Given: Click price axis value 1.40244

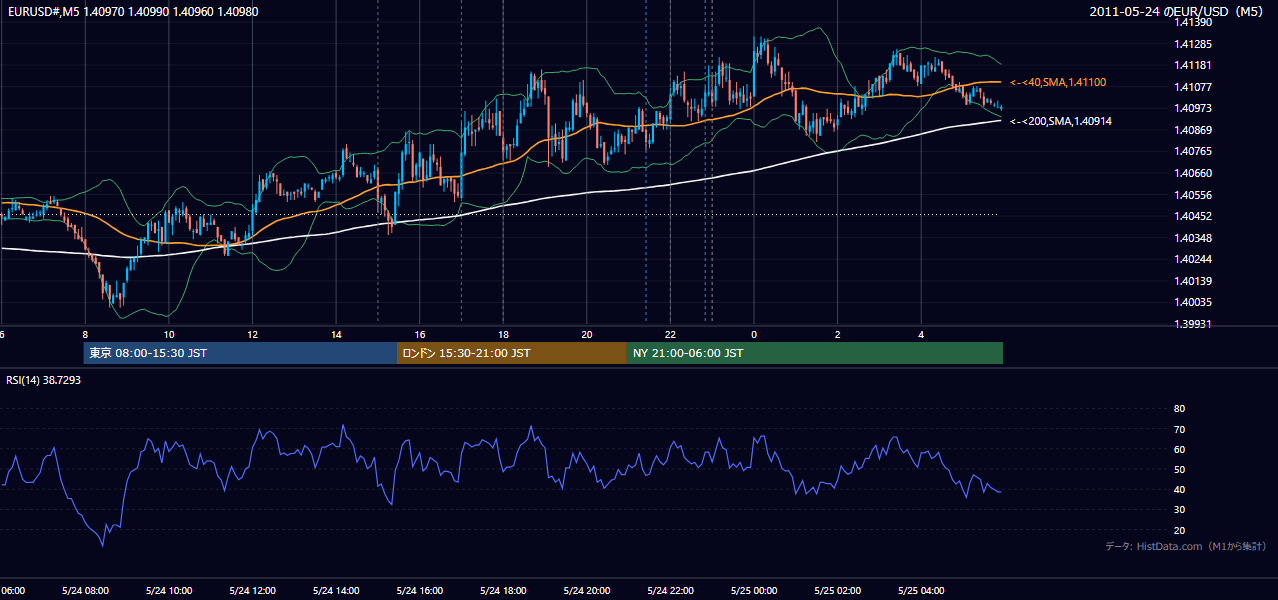Looking at the screenshot, I should coord(1193,259).
